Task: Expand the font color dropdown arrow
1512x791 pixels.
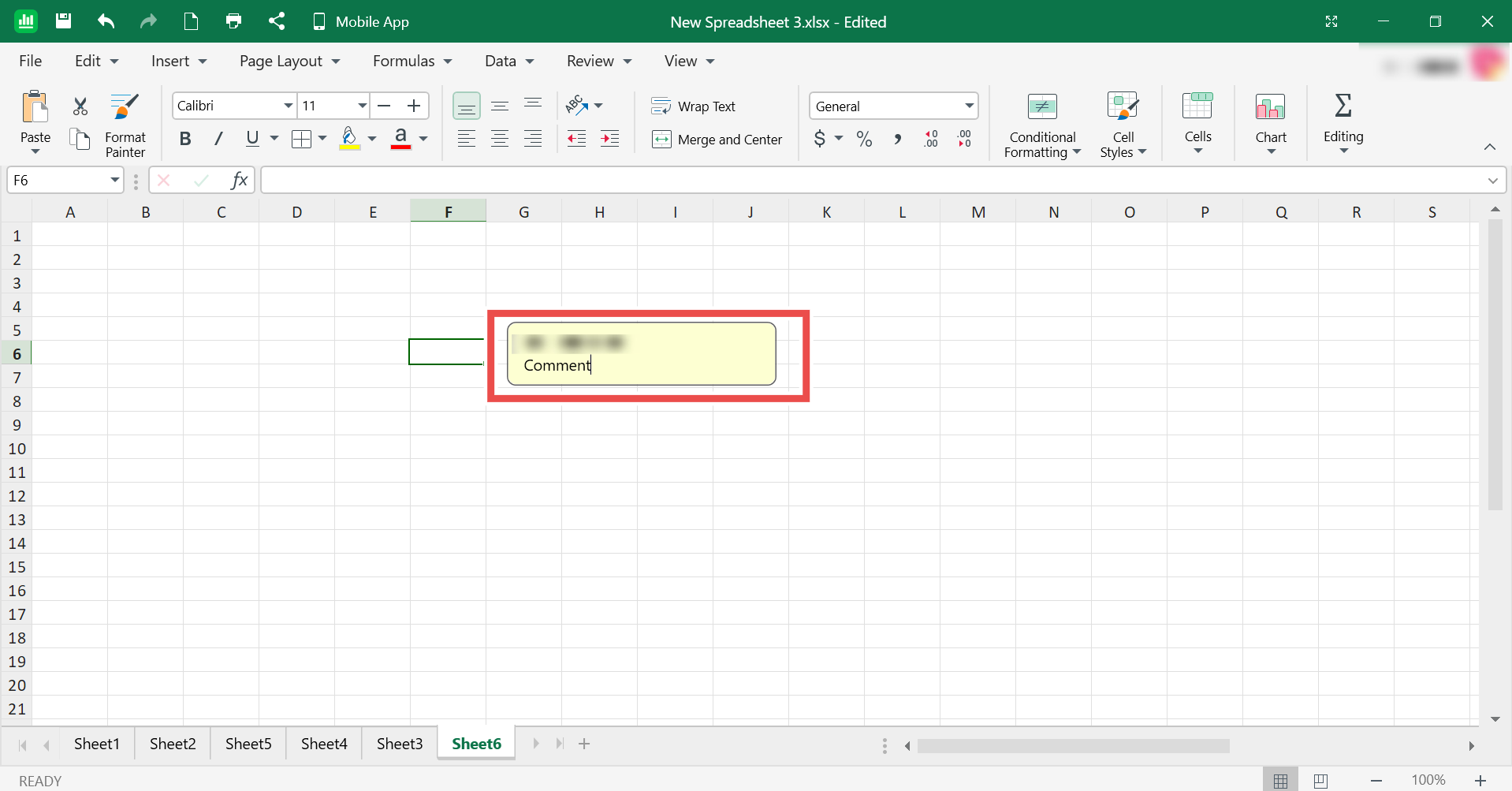Action: click(423, 139)
